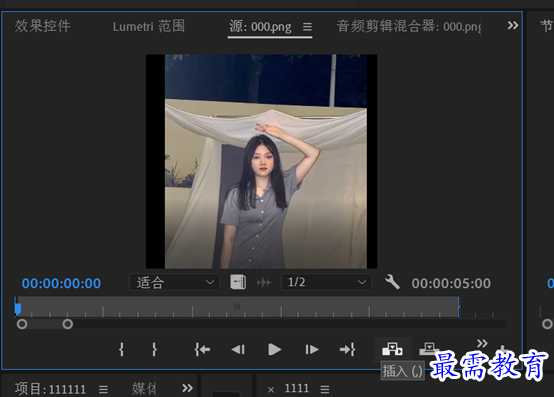Viewport: 554px width, 397px height.
Task: Click the drag video only filmstrip icon
Action: (238, 282)
